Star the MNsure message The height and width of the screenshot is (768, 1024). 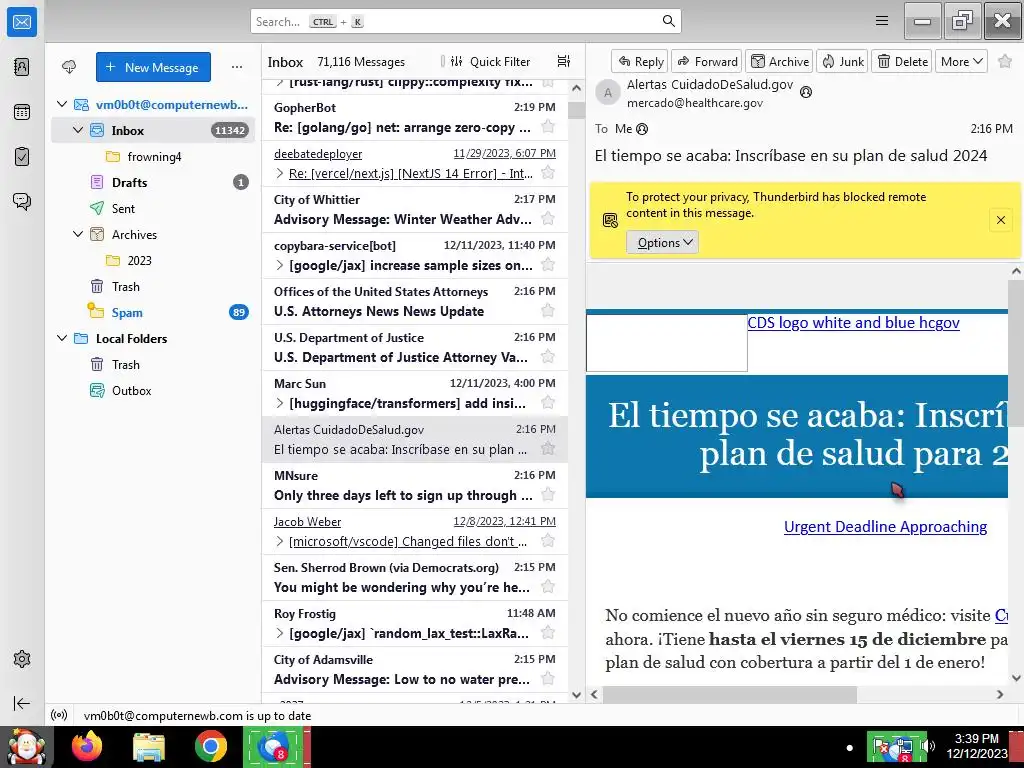548,495
